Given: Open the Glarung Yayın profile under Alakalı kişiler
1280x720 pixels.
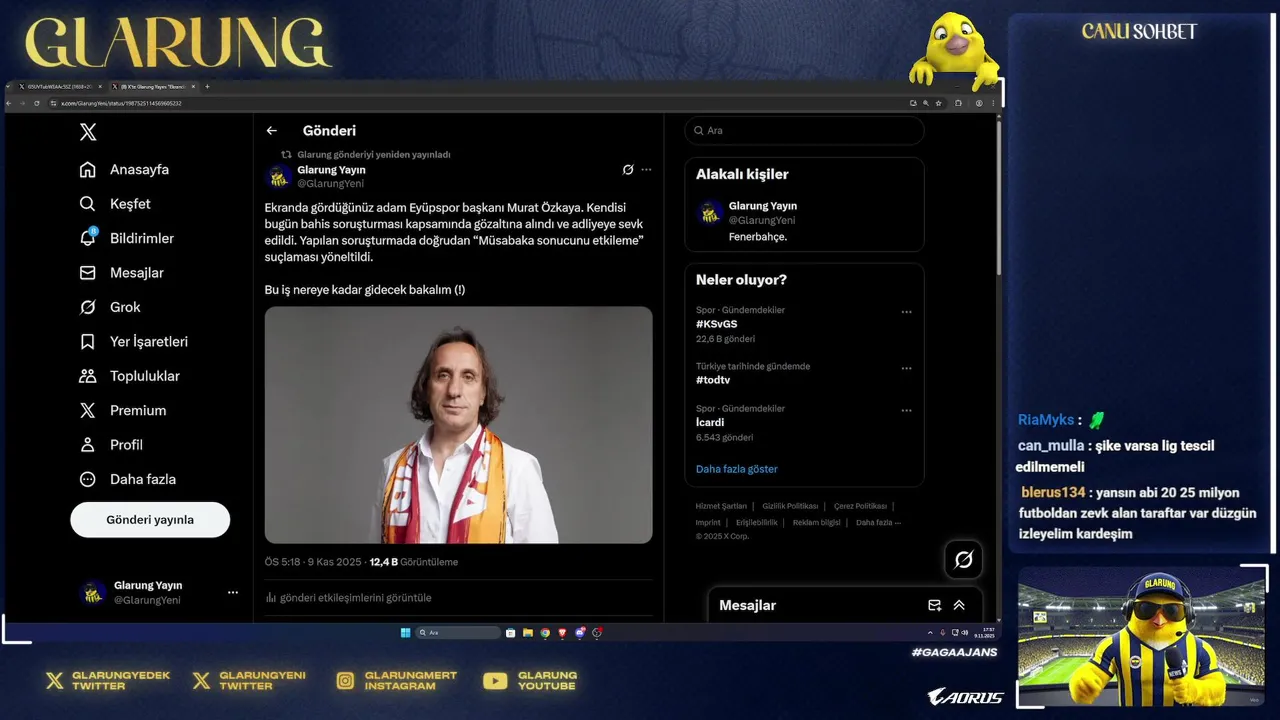Looking at the screenshot, I should pyautogui.click(x=763, y=206).
